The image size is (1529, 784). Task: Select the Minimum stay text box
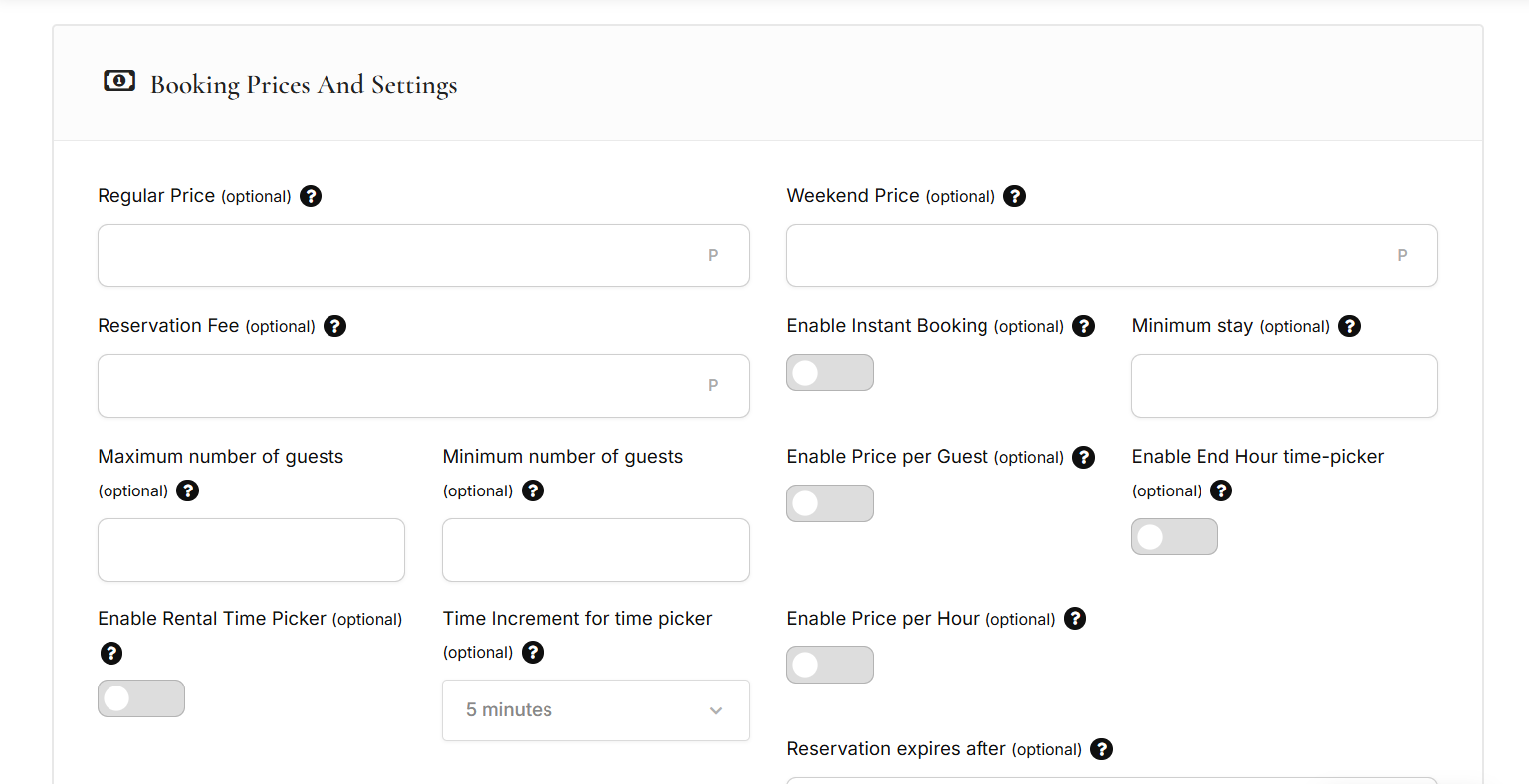(1284, 386)
